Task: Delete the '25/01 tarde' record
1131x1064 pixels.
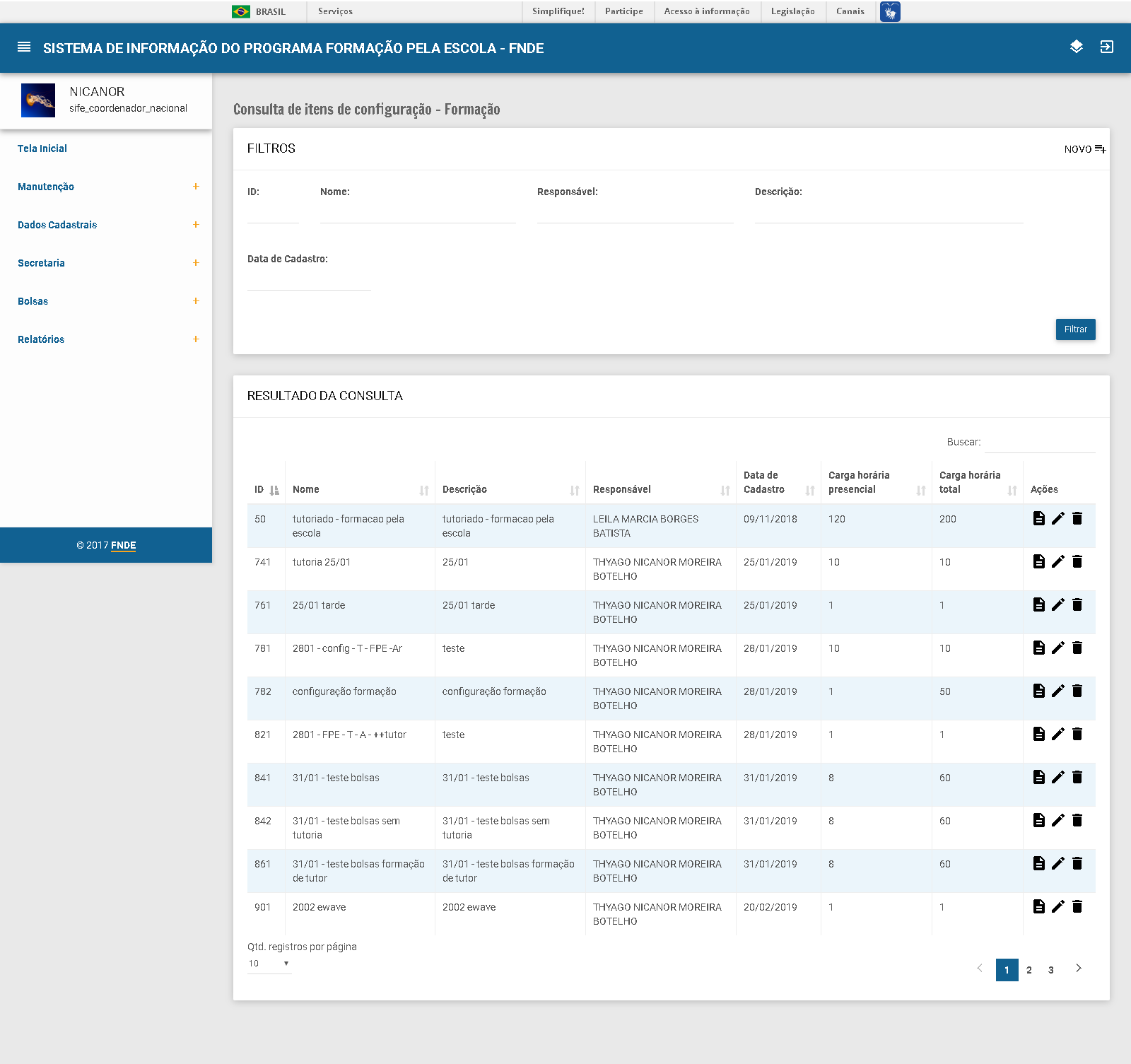Action: pos(1077,605)
